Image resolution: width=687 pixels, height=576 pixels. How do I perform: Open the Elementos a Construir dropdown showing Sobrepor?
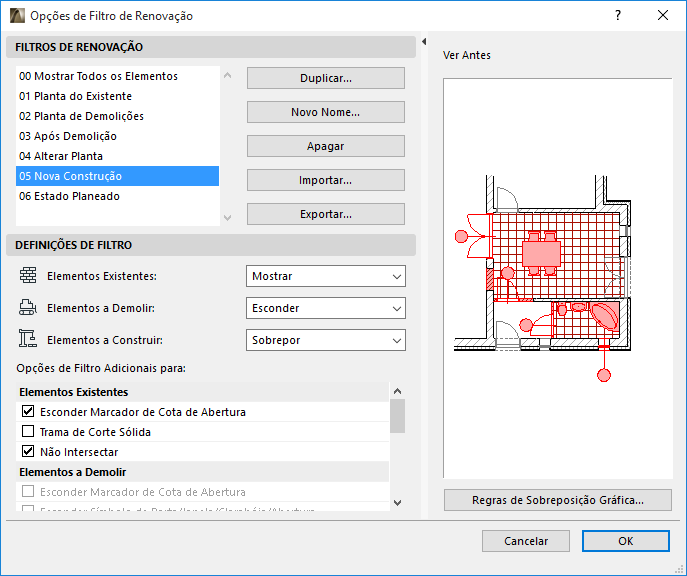coord(326,340)
